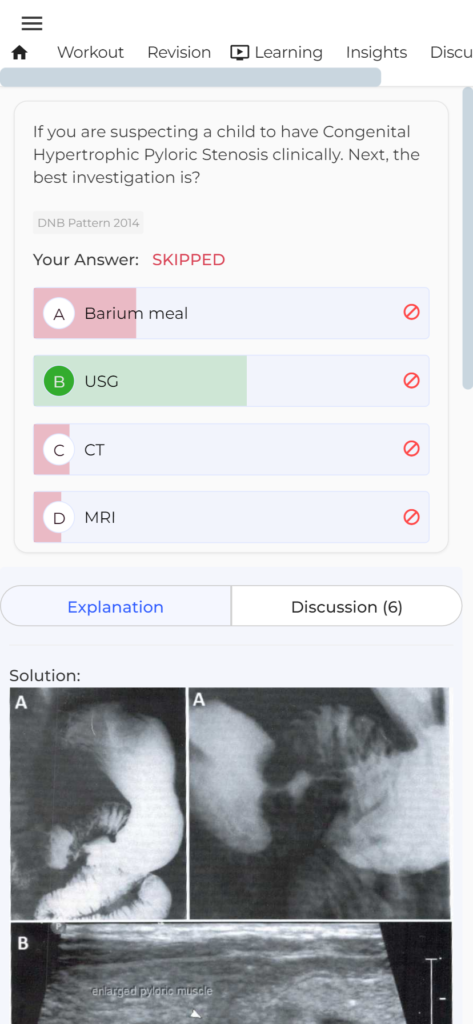473x1024 pixels.
Task: Select the green B option circle
Action: 59,381
